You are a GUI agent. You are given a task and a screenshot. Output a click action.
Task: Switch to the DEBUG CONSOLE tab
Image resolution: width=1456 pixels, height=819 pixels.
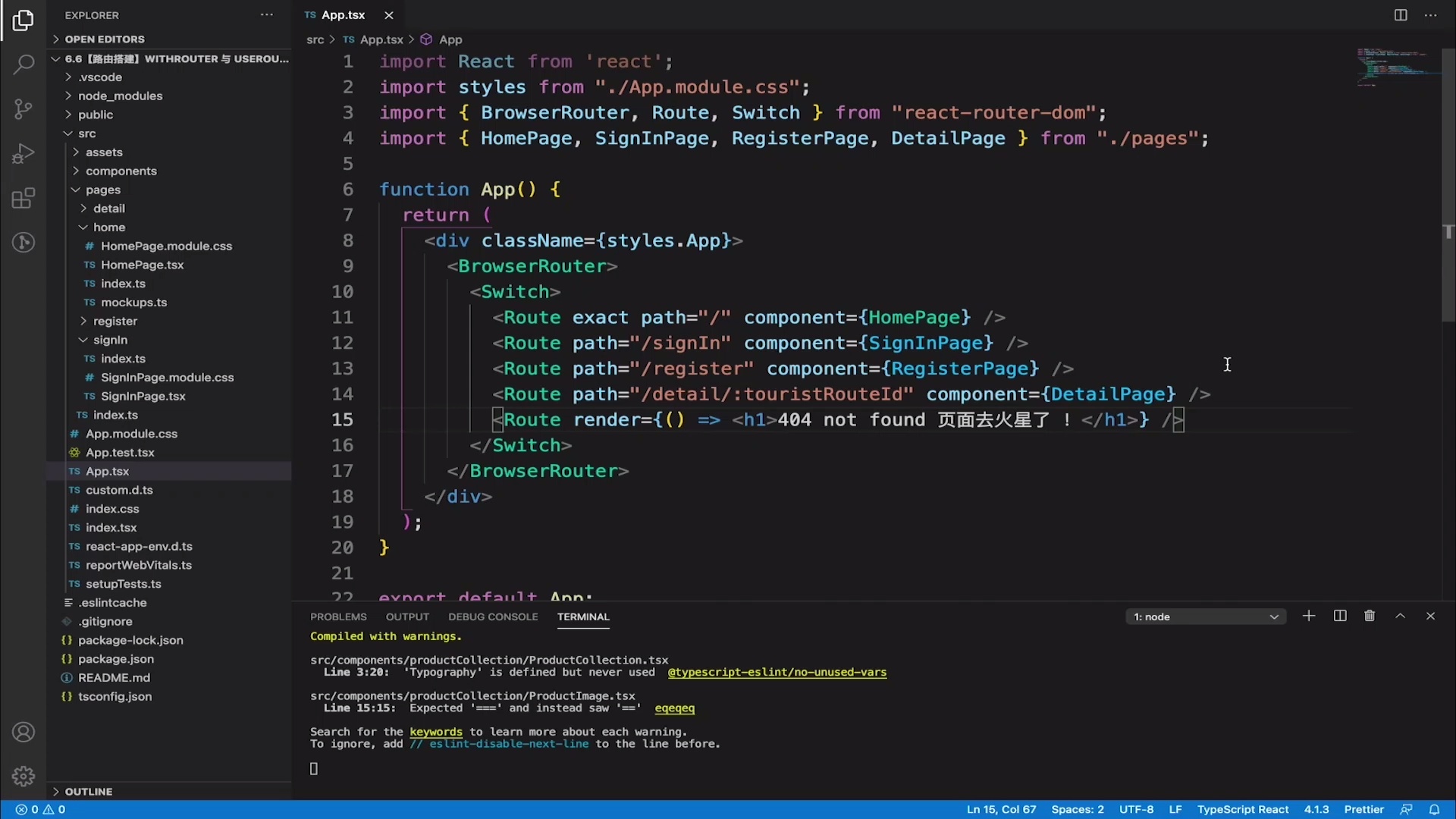click(493, 617)
